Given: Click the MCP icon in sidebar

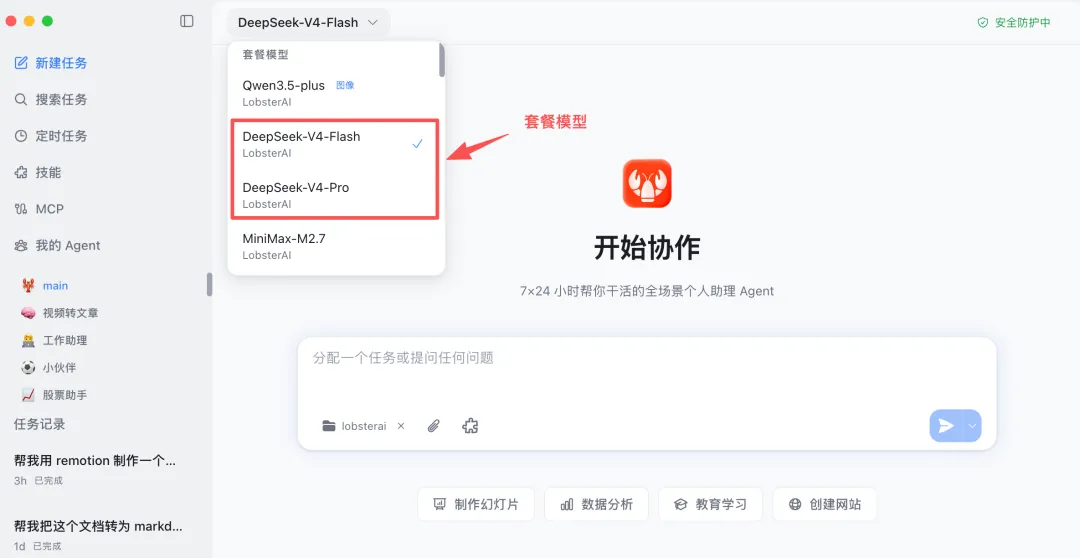Looking at the screenshot, I should pos(21,209).
